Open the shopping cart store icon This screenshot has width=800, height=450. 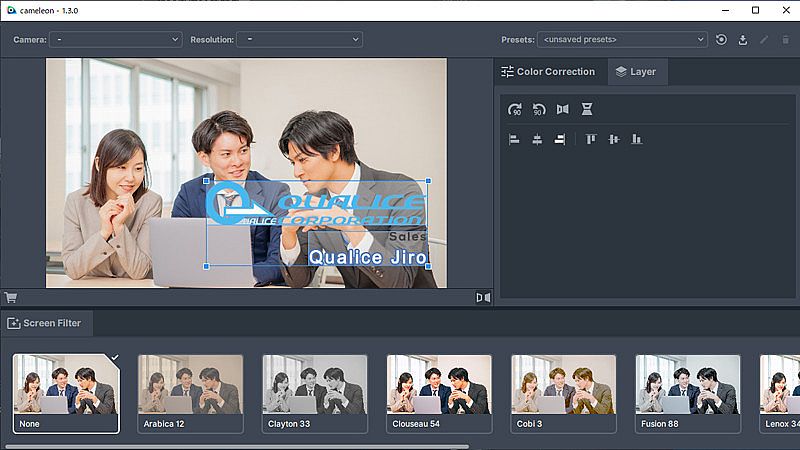(x=11, y=297)
